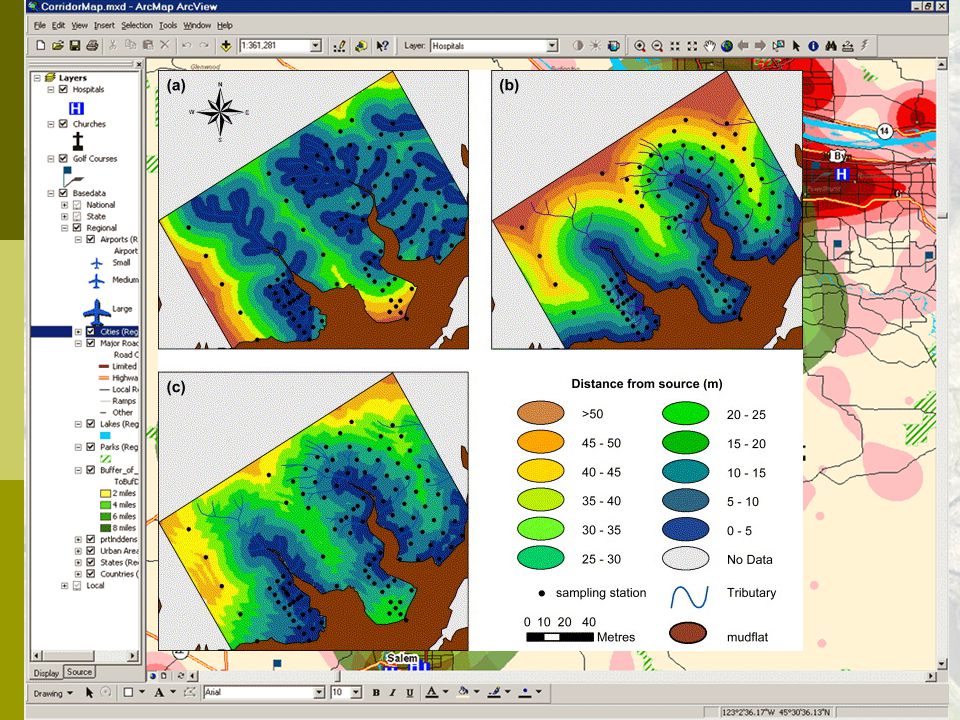The height and width of the screenshot is (720, 960).
Task: Enable the National layer checkbox
Action: pyautogui.click(x=77, y=204)
